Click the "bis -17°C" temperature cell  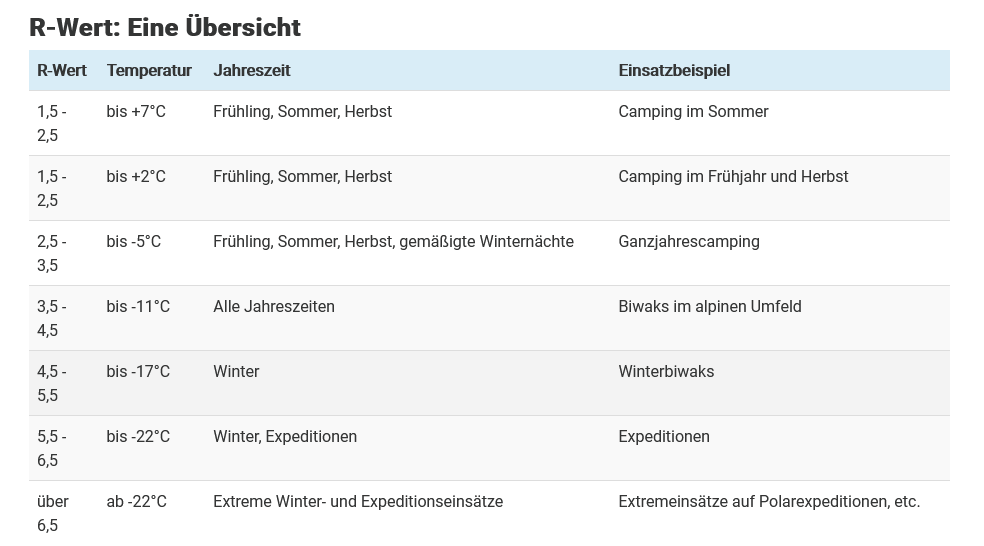(138, 372)
